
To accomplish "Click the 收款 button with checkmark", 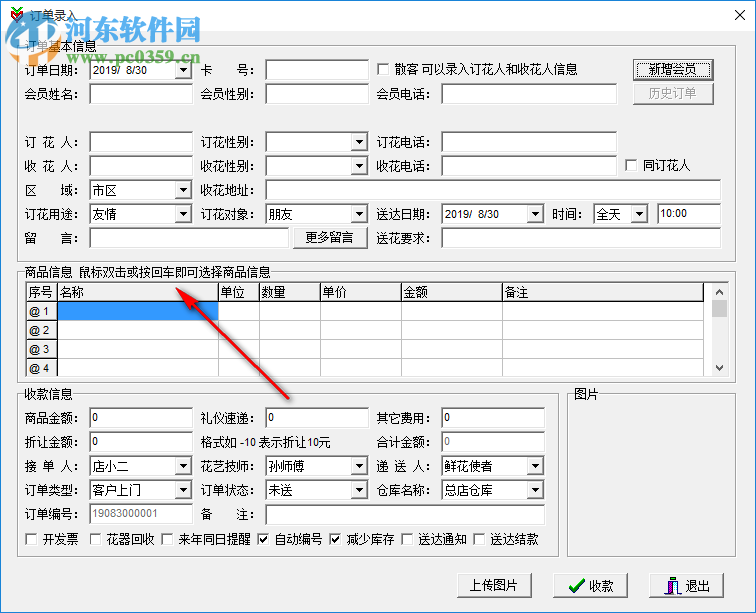I will click(591, 586).
